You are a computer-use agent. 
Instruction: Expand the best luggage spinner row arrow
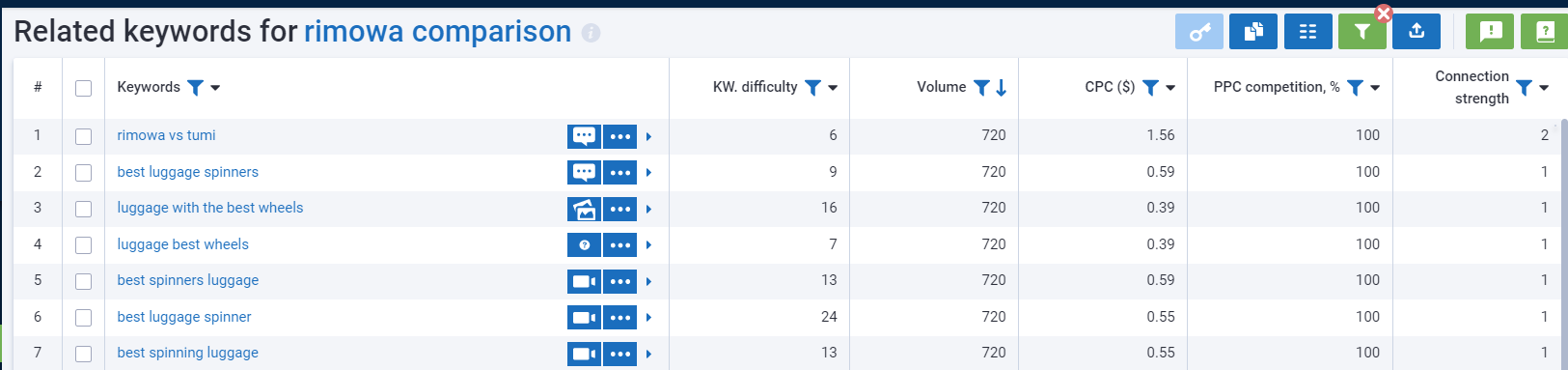(648, 318)
